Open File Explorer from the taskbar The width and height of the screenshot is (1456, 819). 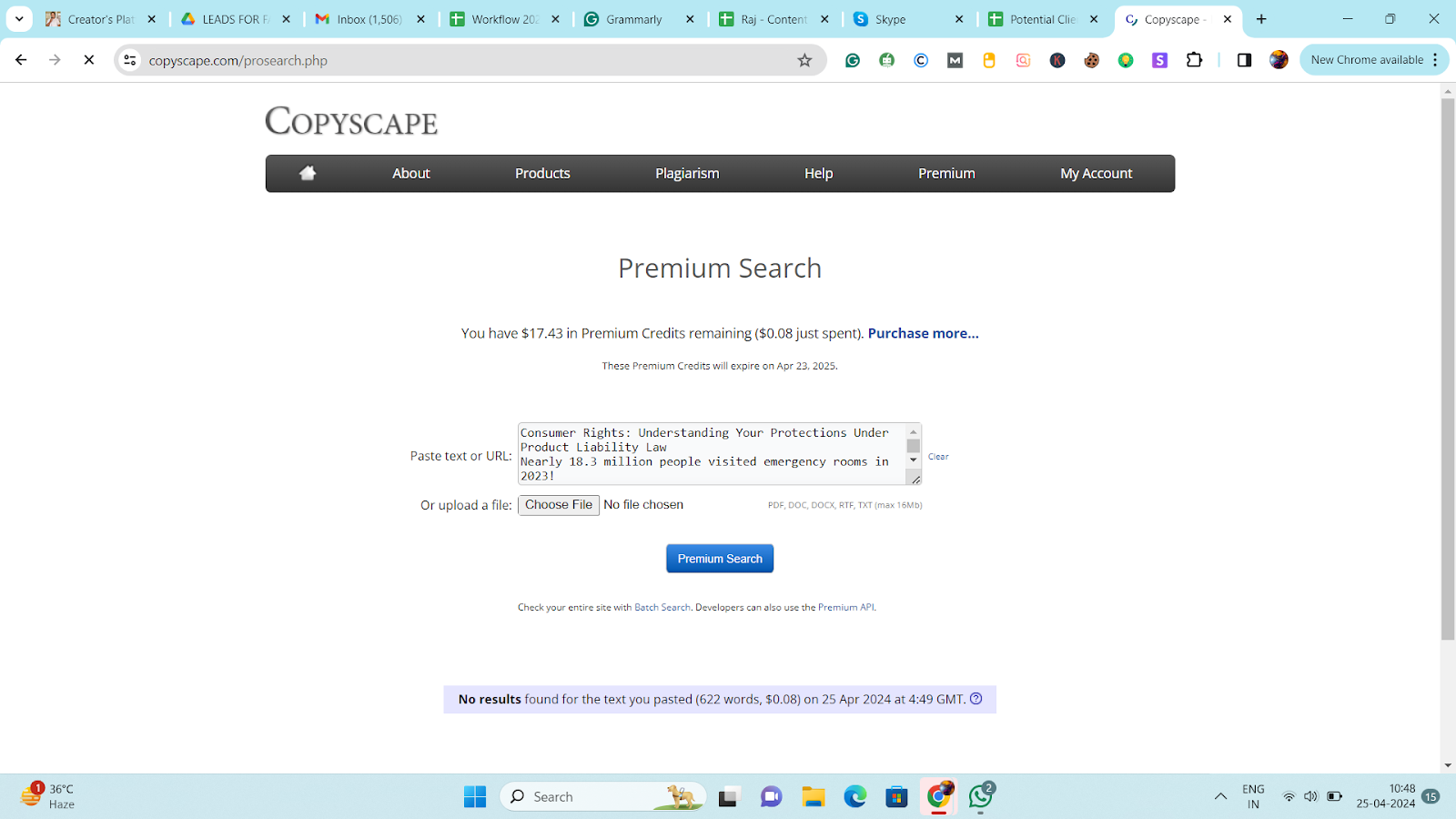click(813, 797)
